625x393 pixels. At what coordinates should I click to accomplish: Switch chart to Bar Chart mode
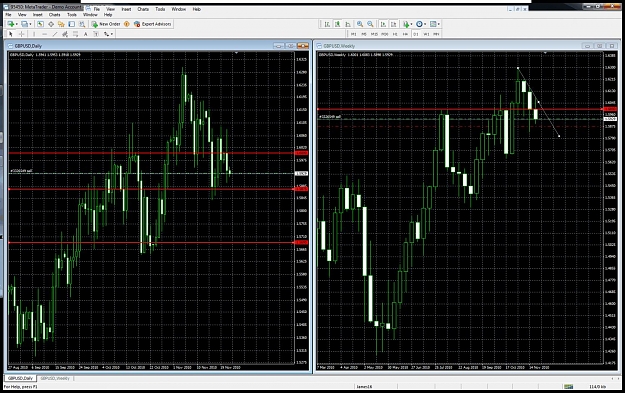[x=327, y=24]
